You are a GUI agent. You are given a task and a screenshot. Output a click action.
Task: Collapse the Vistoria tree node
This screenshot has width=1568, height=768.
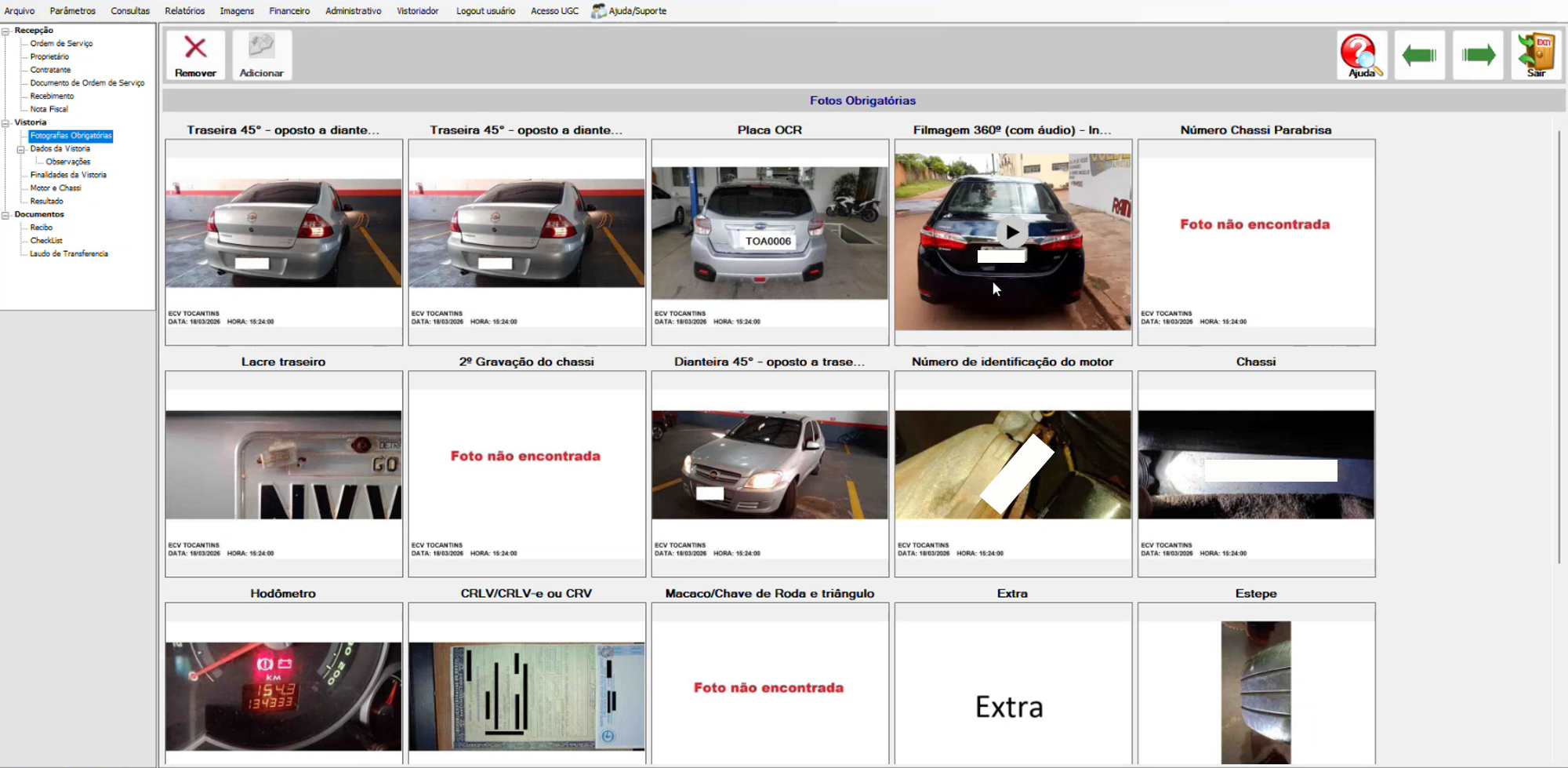(x=5, y=122)
